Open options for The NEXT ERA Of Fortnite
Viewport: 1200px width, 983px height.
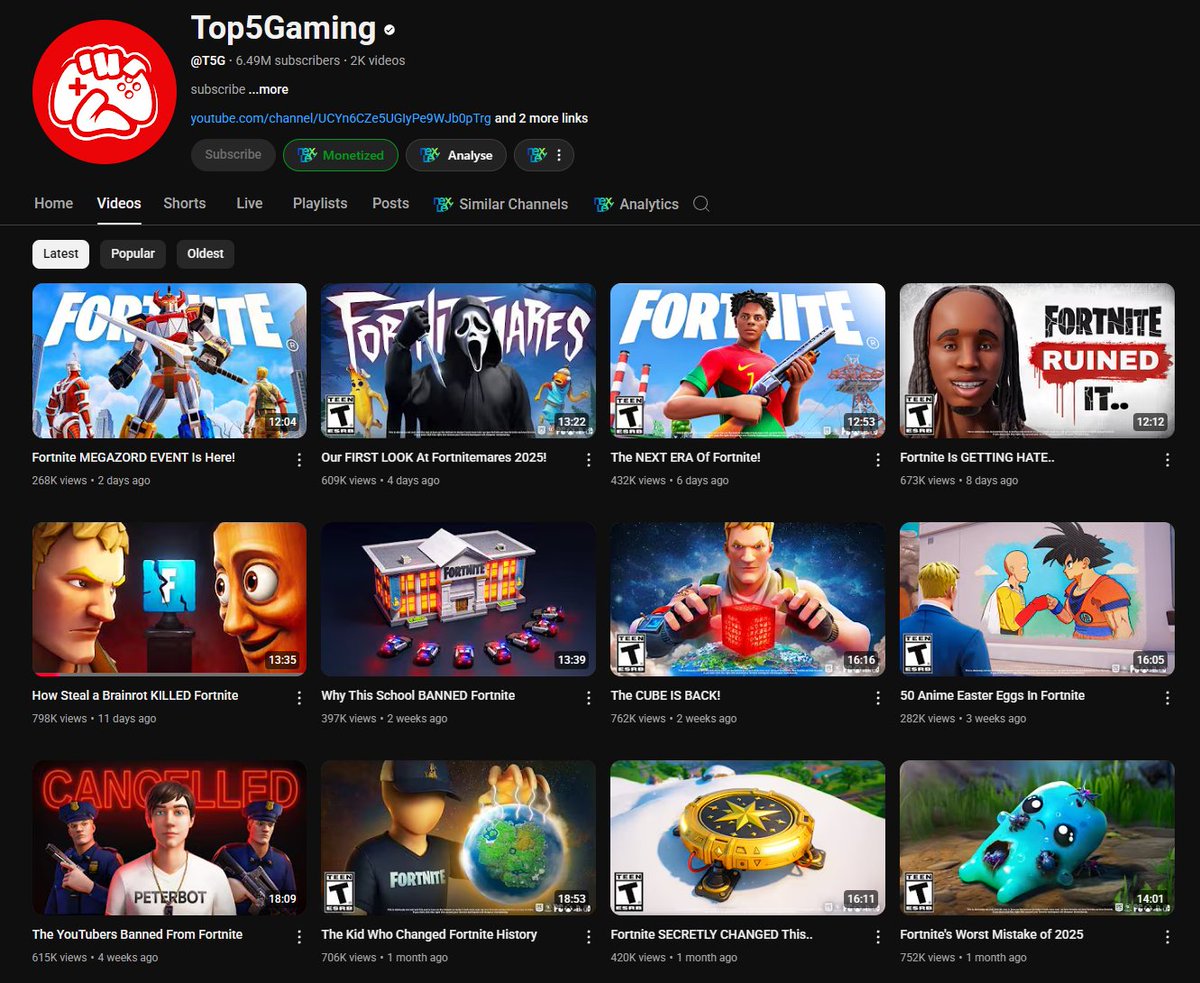click(878, 460)
